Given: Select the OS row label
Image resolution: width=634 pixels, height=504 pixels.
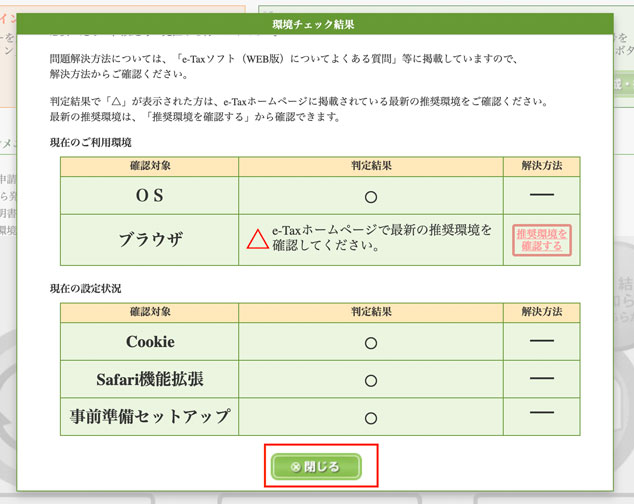Looking at the screenshot, I should click(x=150, y=196).
